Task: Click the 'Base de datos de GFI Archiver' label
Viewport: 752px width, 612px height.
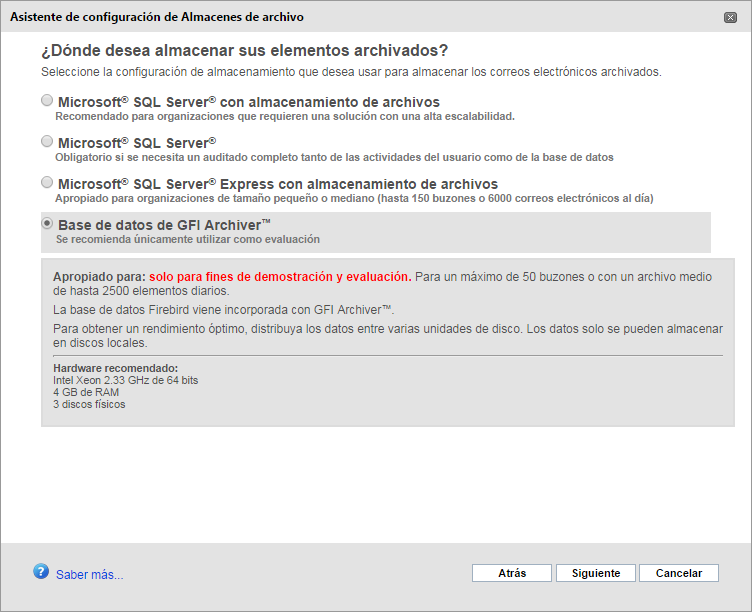Action: 164,225
